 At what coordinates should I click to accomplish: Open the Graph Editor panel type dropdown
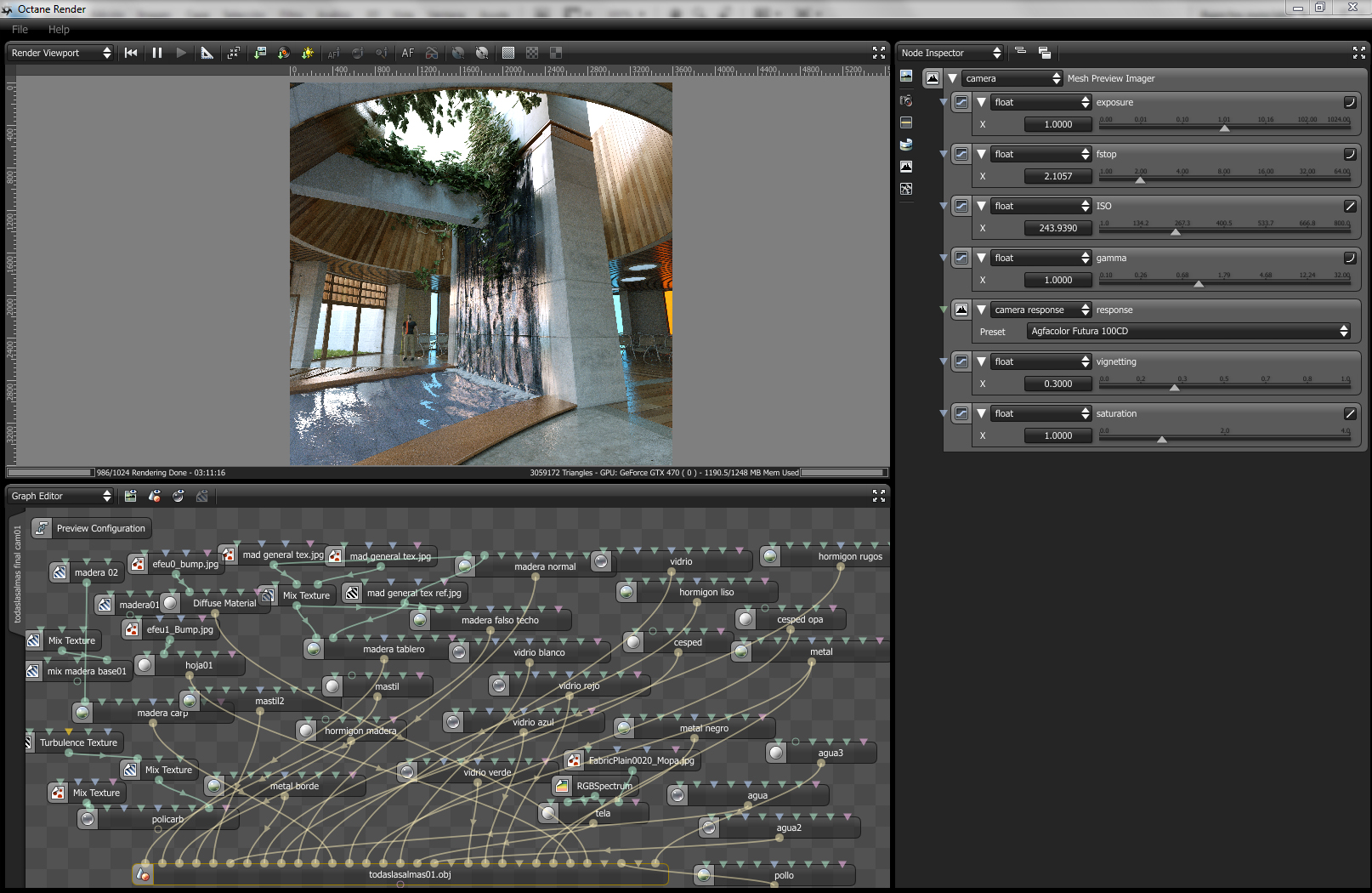tap(60, 496)
